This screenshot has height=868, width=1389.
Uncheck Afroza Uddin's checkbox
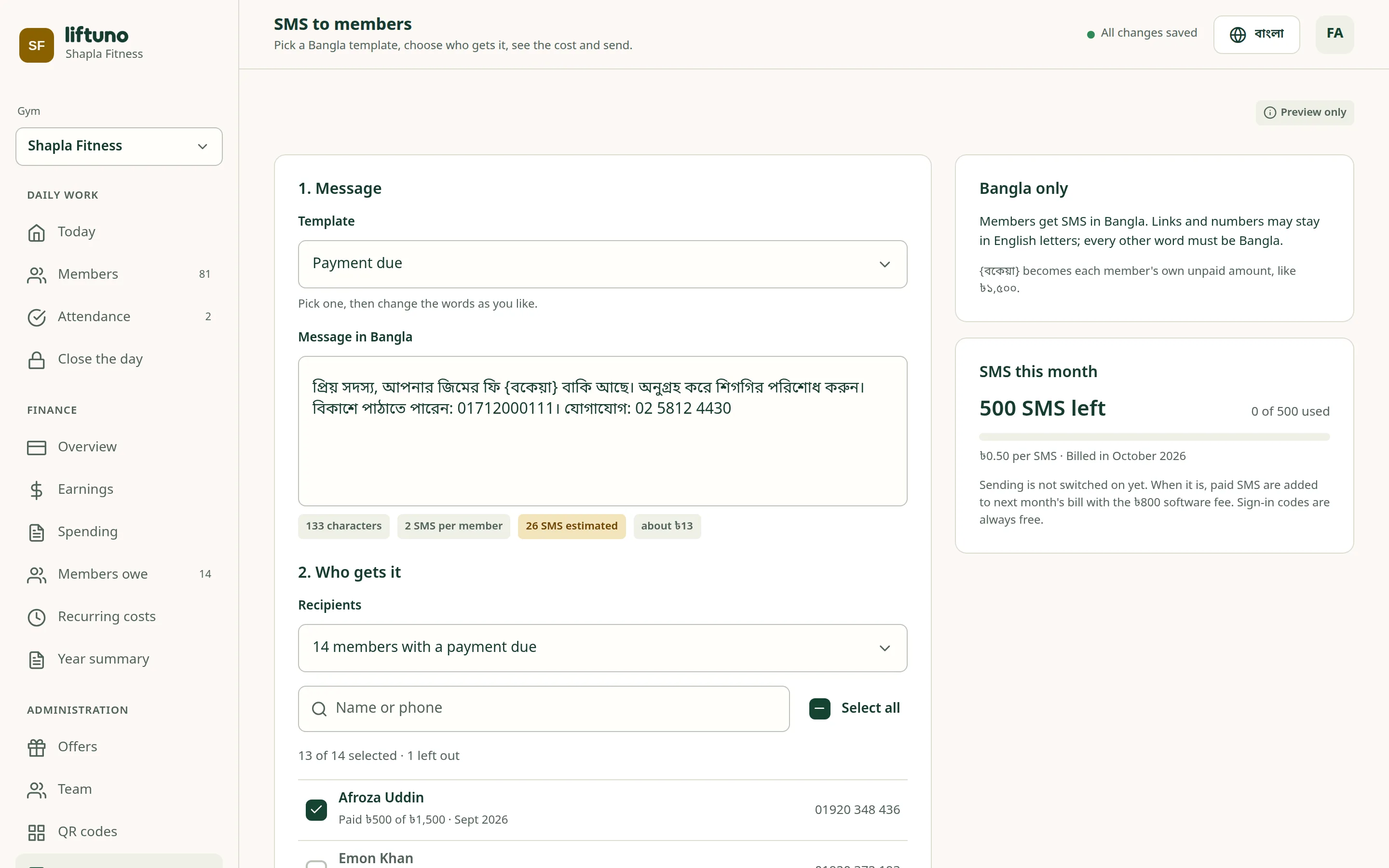[x=316, y=810]
